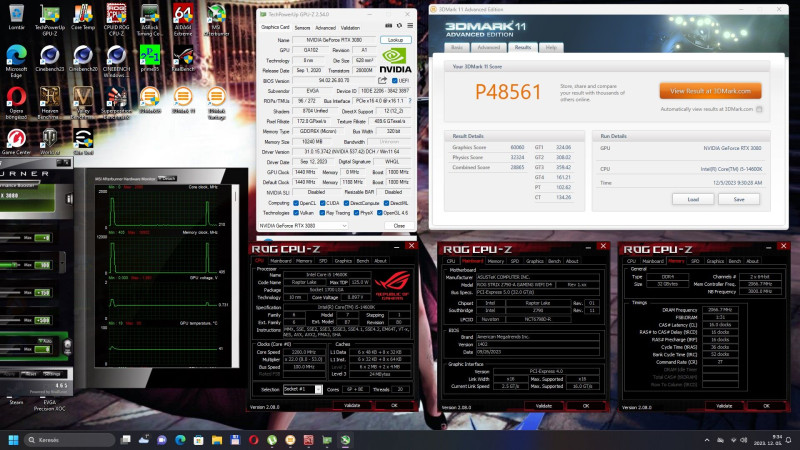Viewport: 800px width, 450px height.
Task: Click Validate in the CPU tab CPU-Z window
Action: [x=352, y=405]
